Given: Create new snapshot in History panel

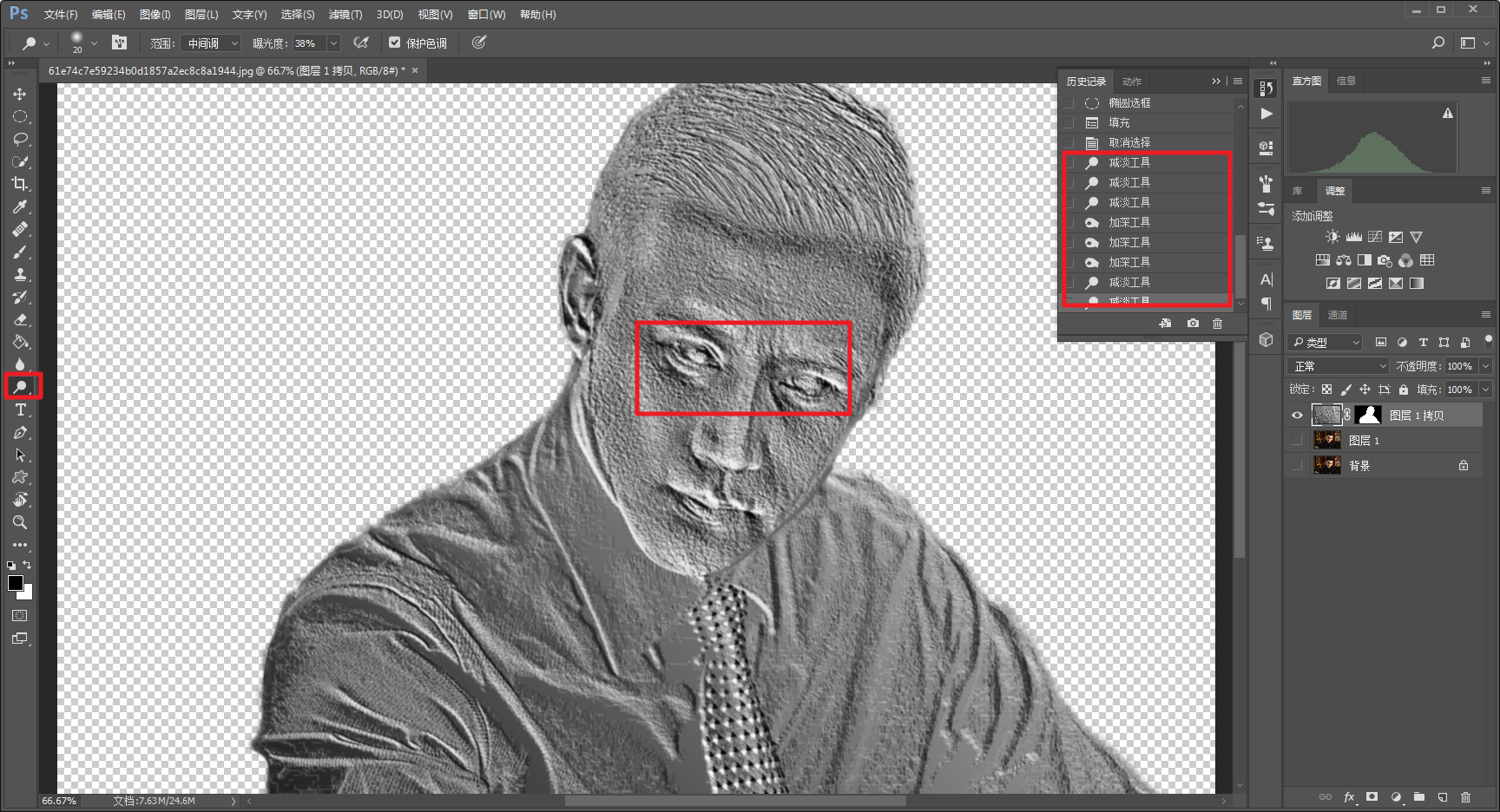Looking at the screenshot, I should [x=1193, y=323].
